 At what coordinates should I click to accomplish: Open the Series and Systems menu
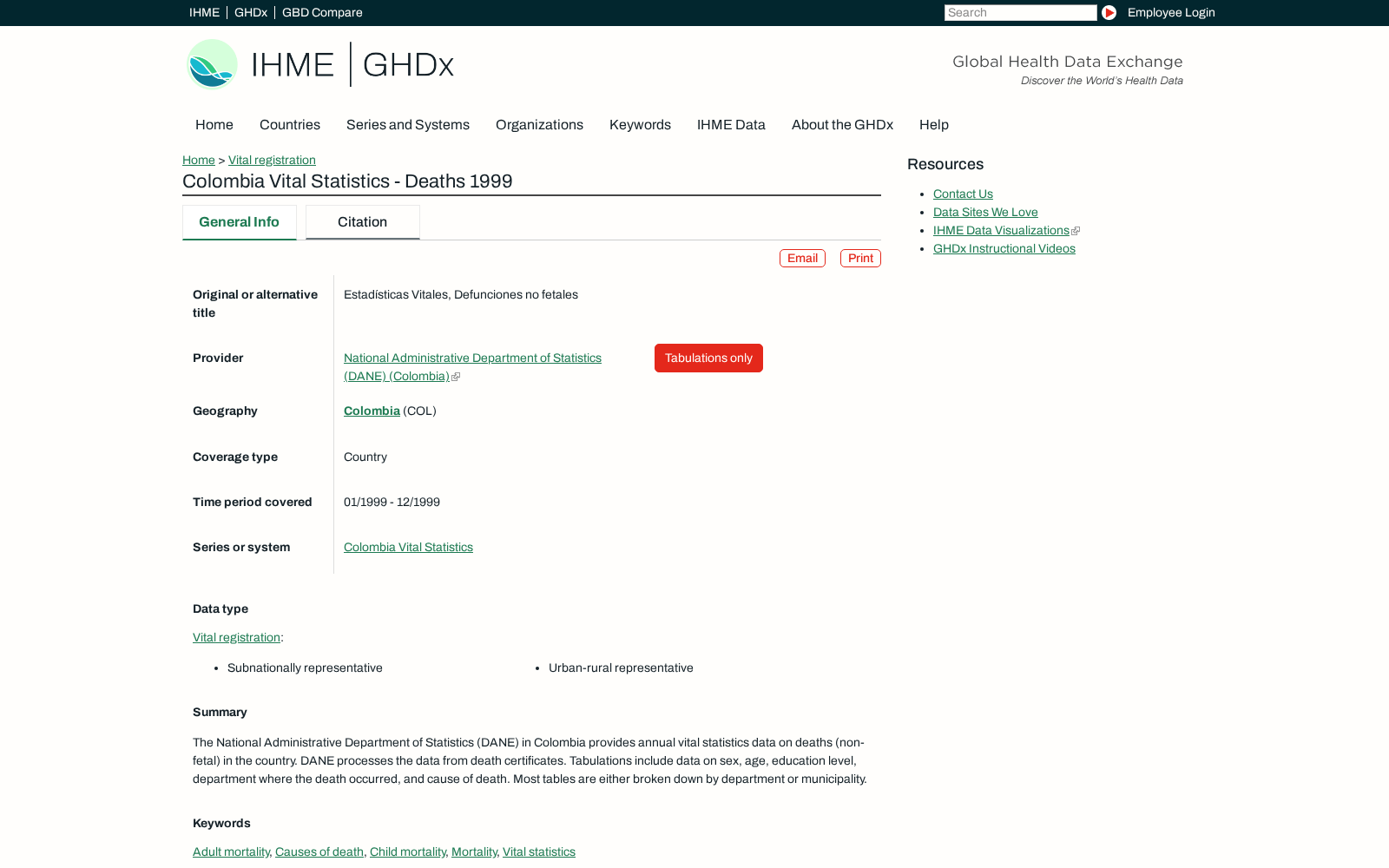[408, 125]
